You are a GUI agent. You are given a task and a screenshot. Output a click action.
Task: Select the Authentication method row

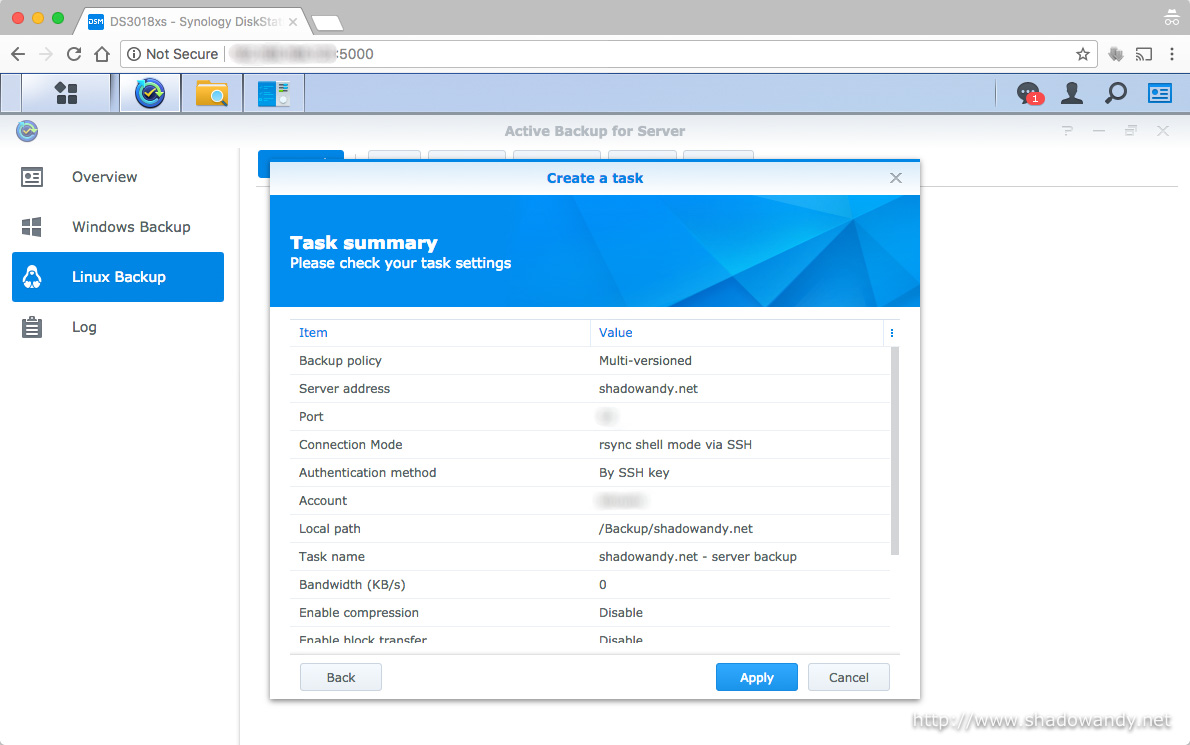(x=590, y=473)
